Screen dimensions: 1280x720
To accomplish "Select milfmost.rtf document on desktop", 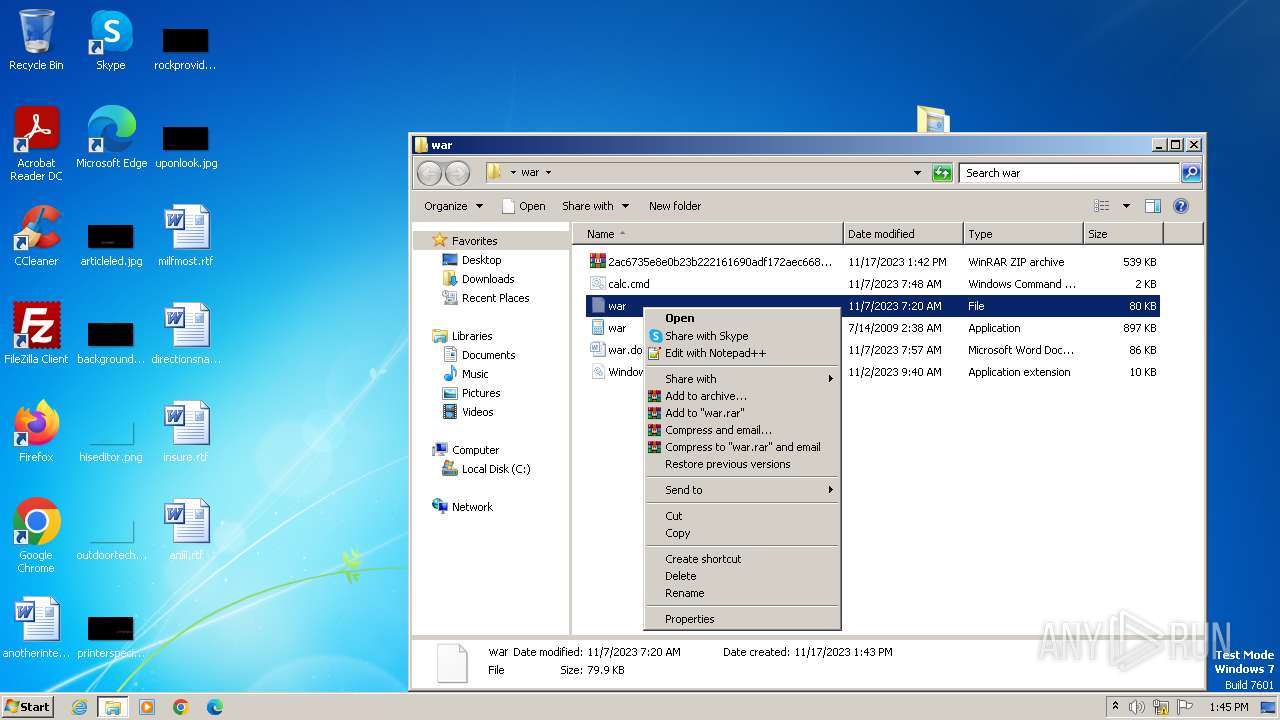I will (x=186, y=236).
